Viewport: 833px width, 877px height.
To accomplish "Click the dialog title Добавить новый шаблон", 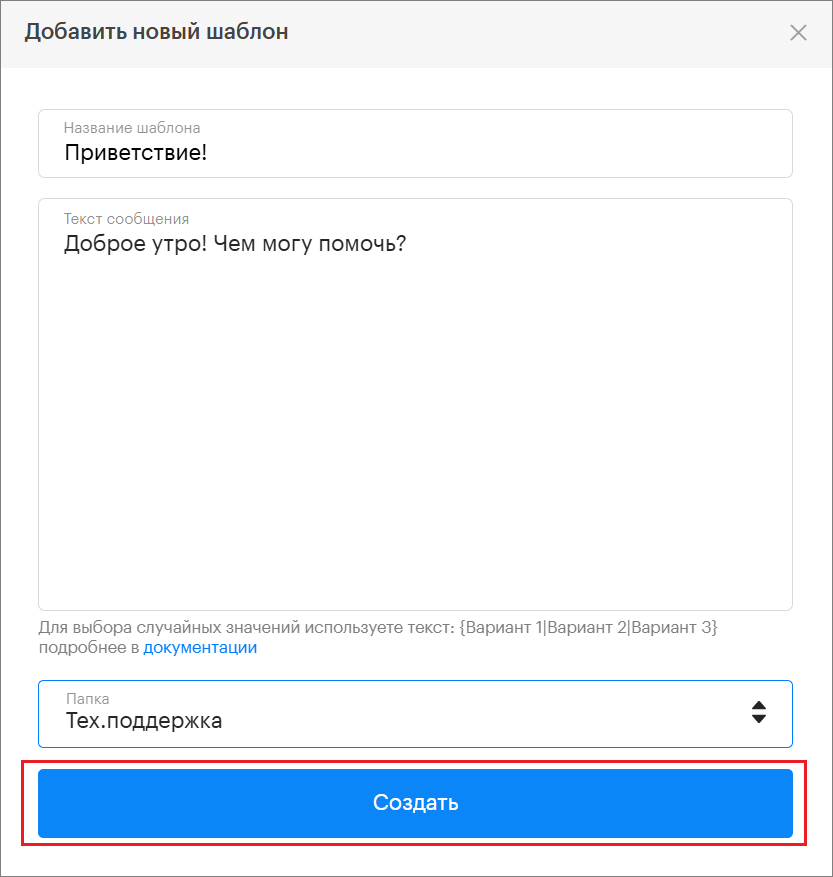I will (x=156, y=32).
